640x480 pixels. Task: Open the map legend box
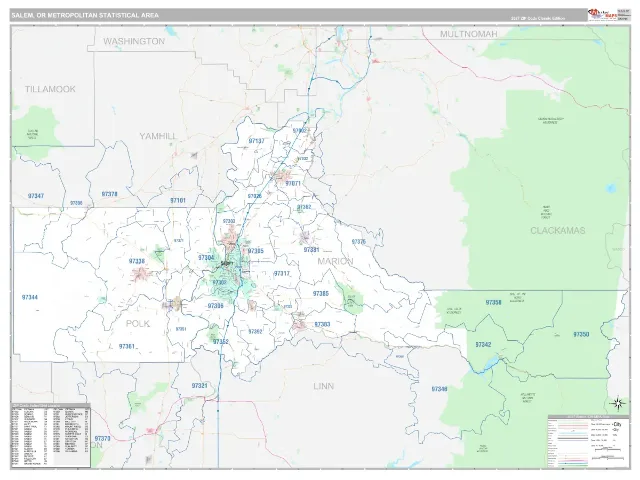(588, 441)
